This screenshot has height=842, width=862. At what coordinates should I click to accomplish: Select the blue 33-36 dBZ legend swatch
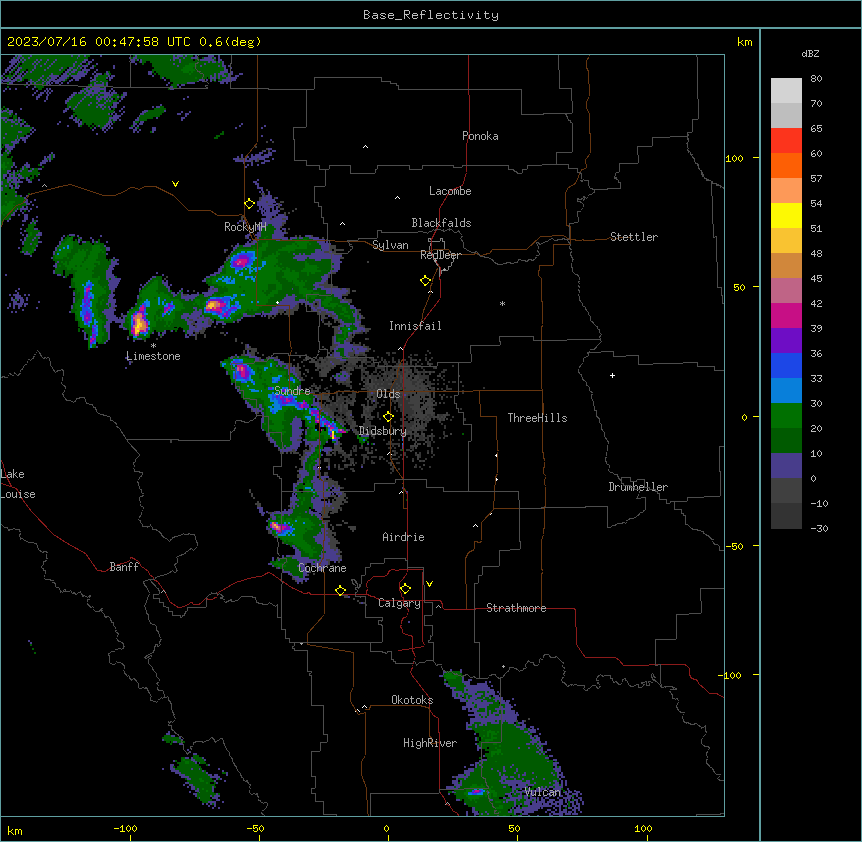[786, 365]
